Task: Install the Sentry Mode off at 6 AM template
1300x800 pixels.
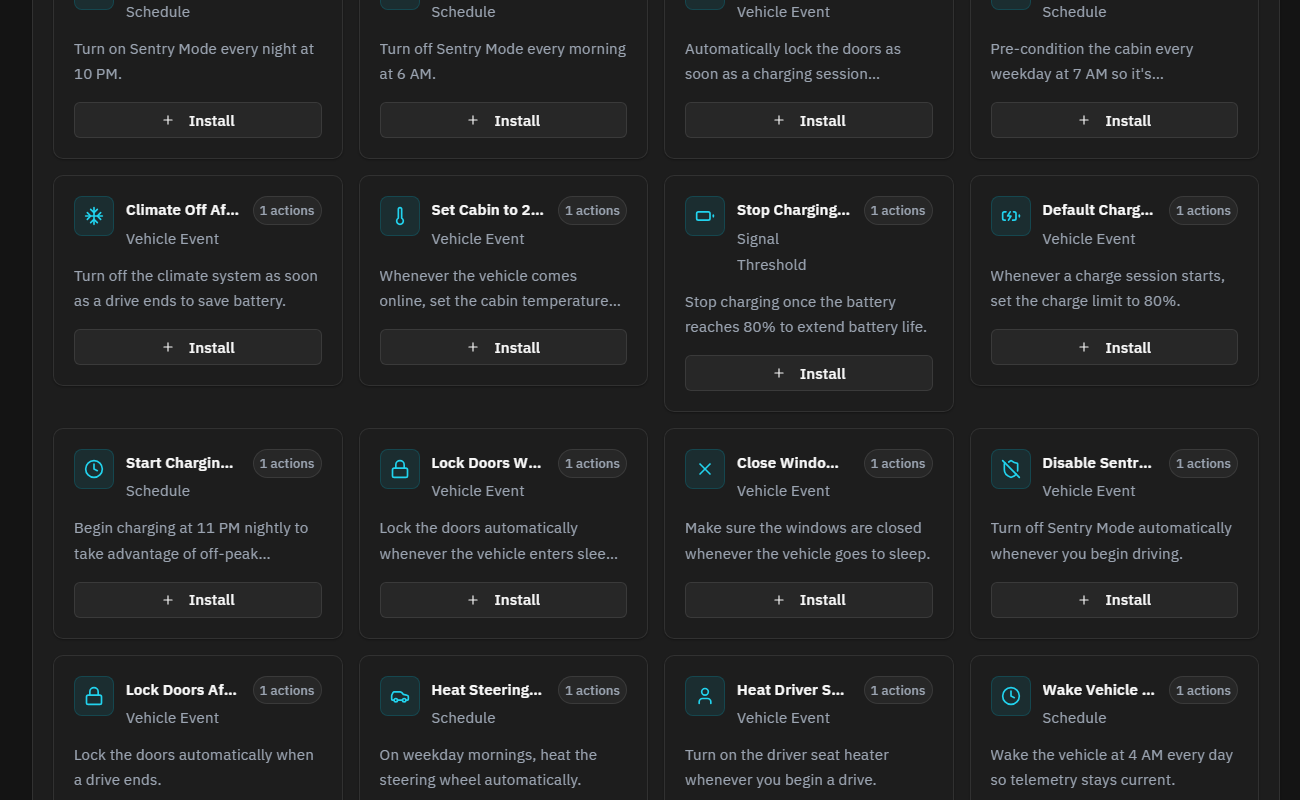Action: point(503,120)
